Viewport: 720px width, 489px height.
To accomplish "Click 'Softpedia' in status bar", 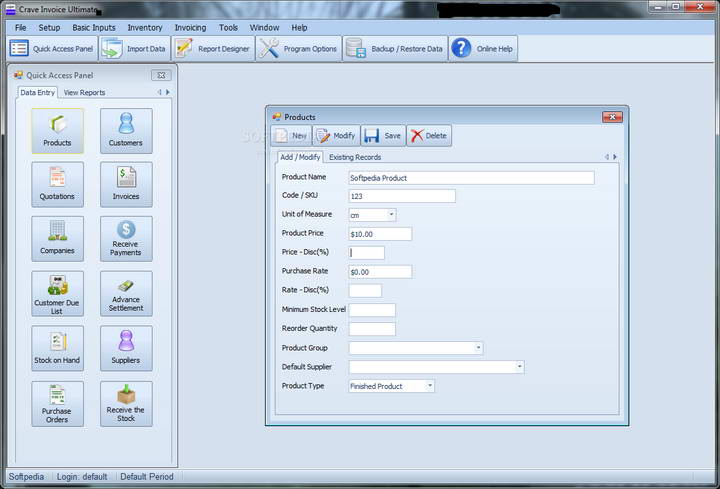I will pyautogui.click(x=27, y=477).
